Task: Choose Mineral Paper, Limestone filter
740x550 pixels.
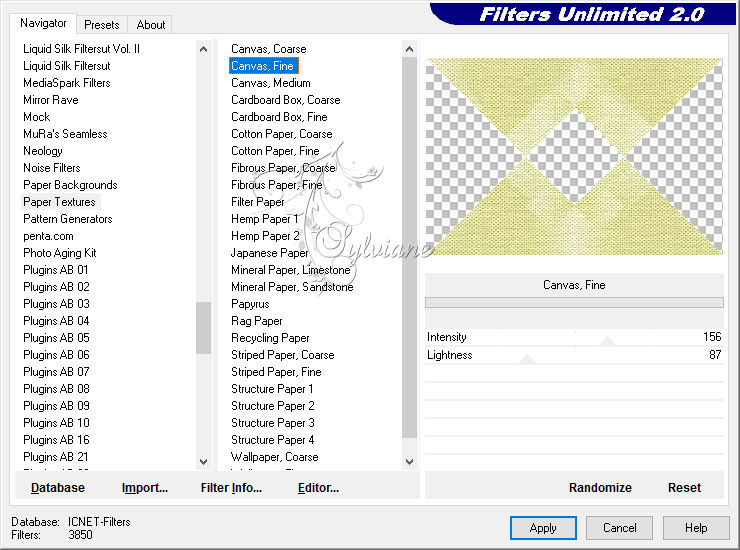Action: (x=290, y=270)
